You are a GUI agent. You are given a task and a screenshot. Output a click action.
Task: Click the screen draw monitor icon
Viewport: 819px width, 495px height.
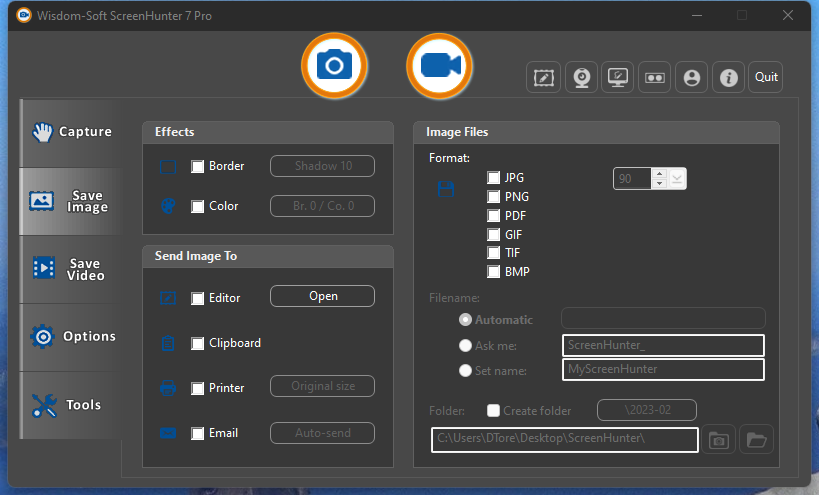617,77
